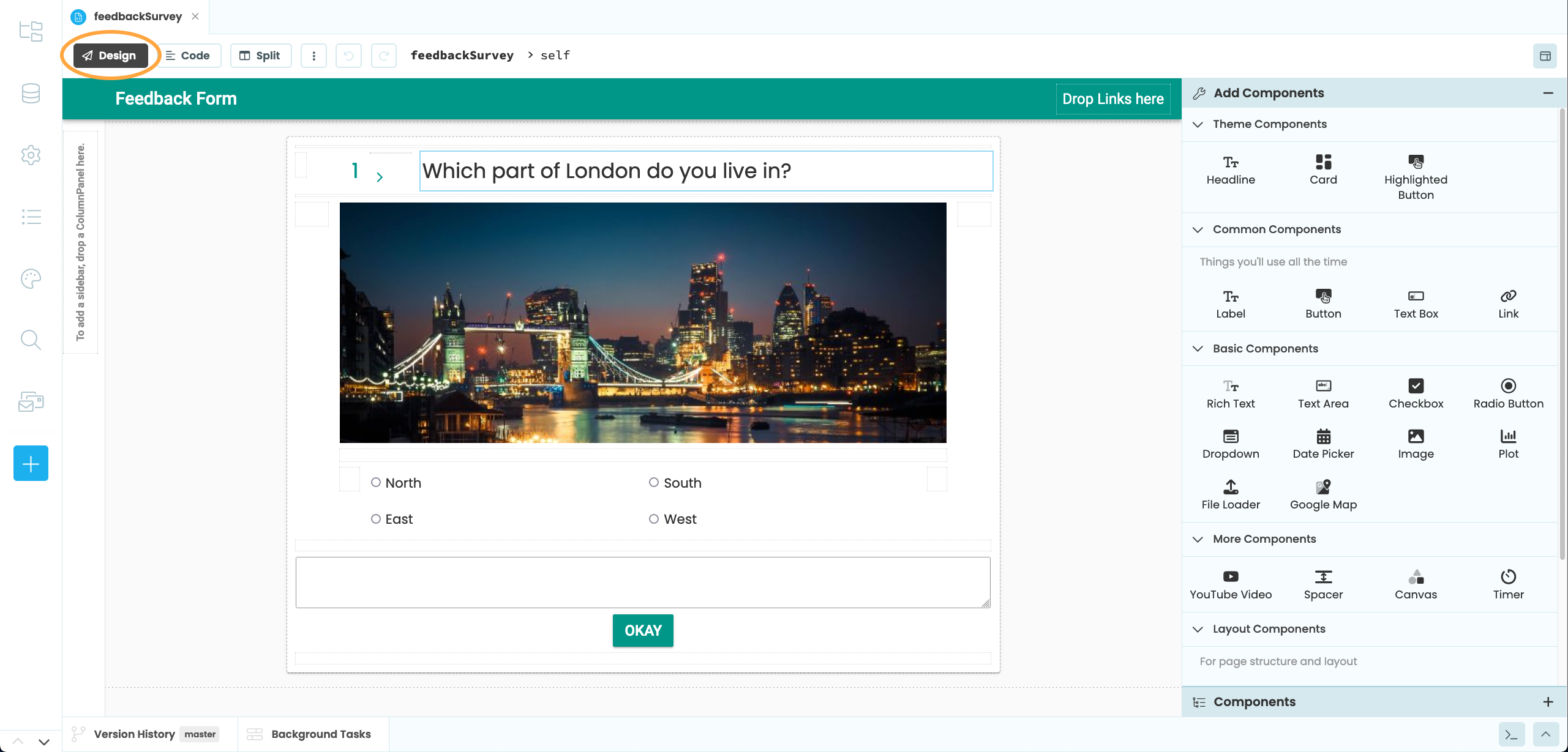The image size is (1568, 752).
Task: Select the Timer component icon
Action: point(1508,576)
